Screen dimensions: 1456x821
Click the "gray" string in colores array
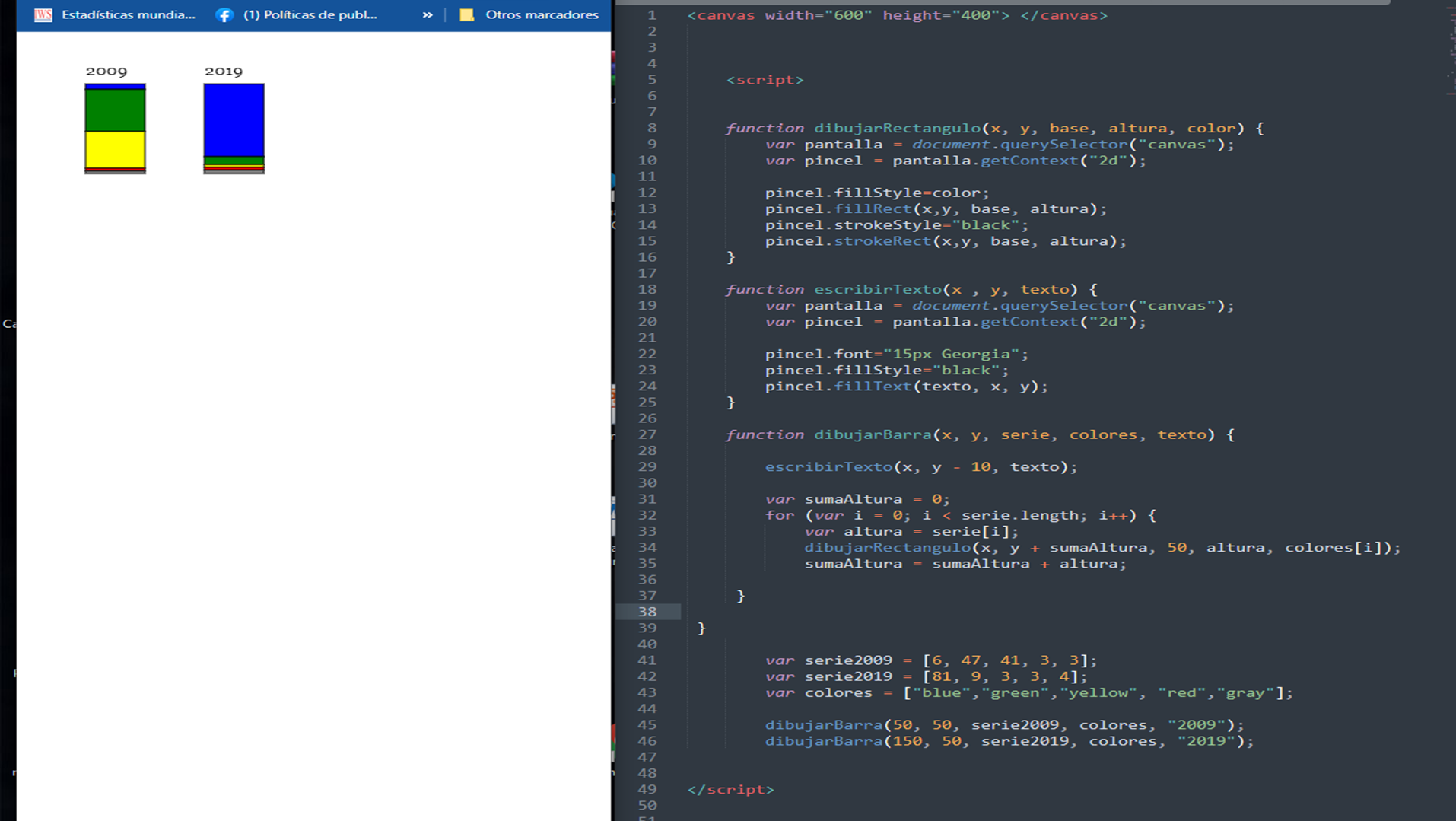point(1246,693)
